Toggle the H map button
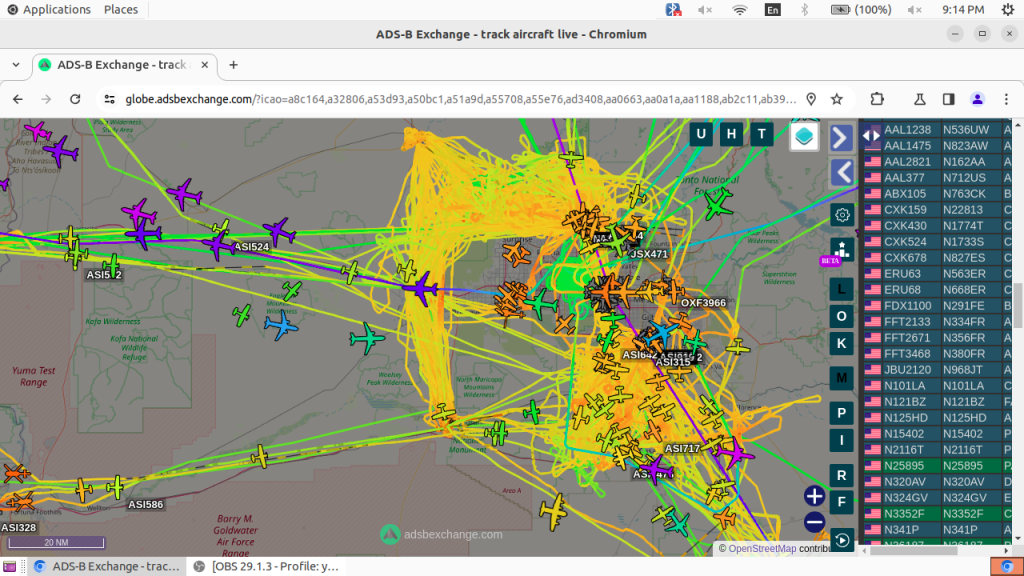Viewport: 1024px width, 576px height. (x=731, y=135)
